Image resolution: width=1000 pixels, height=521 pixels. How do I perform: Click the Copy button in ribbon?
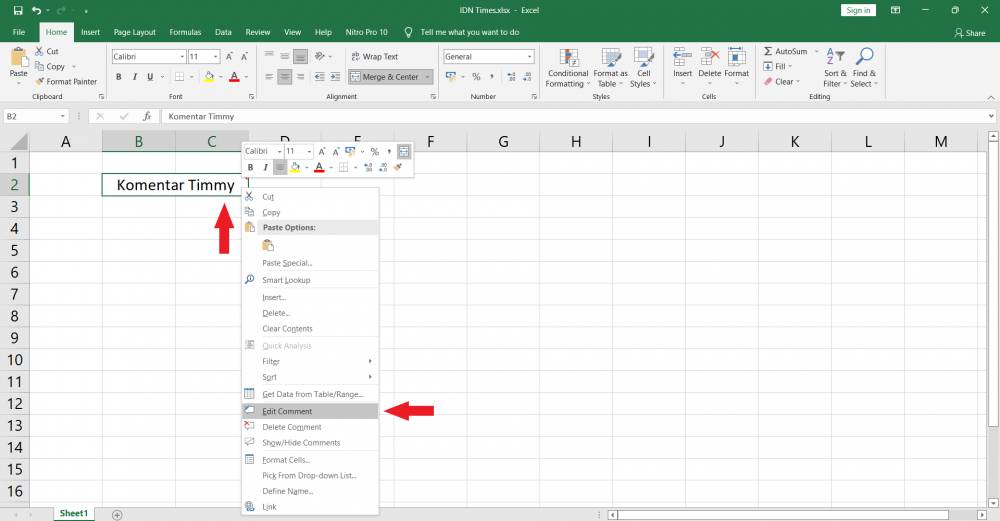tap(50, 66)
